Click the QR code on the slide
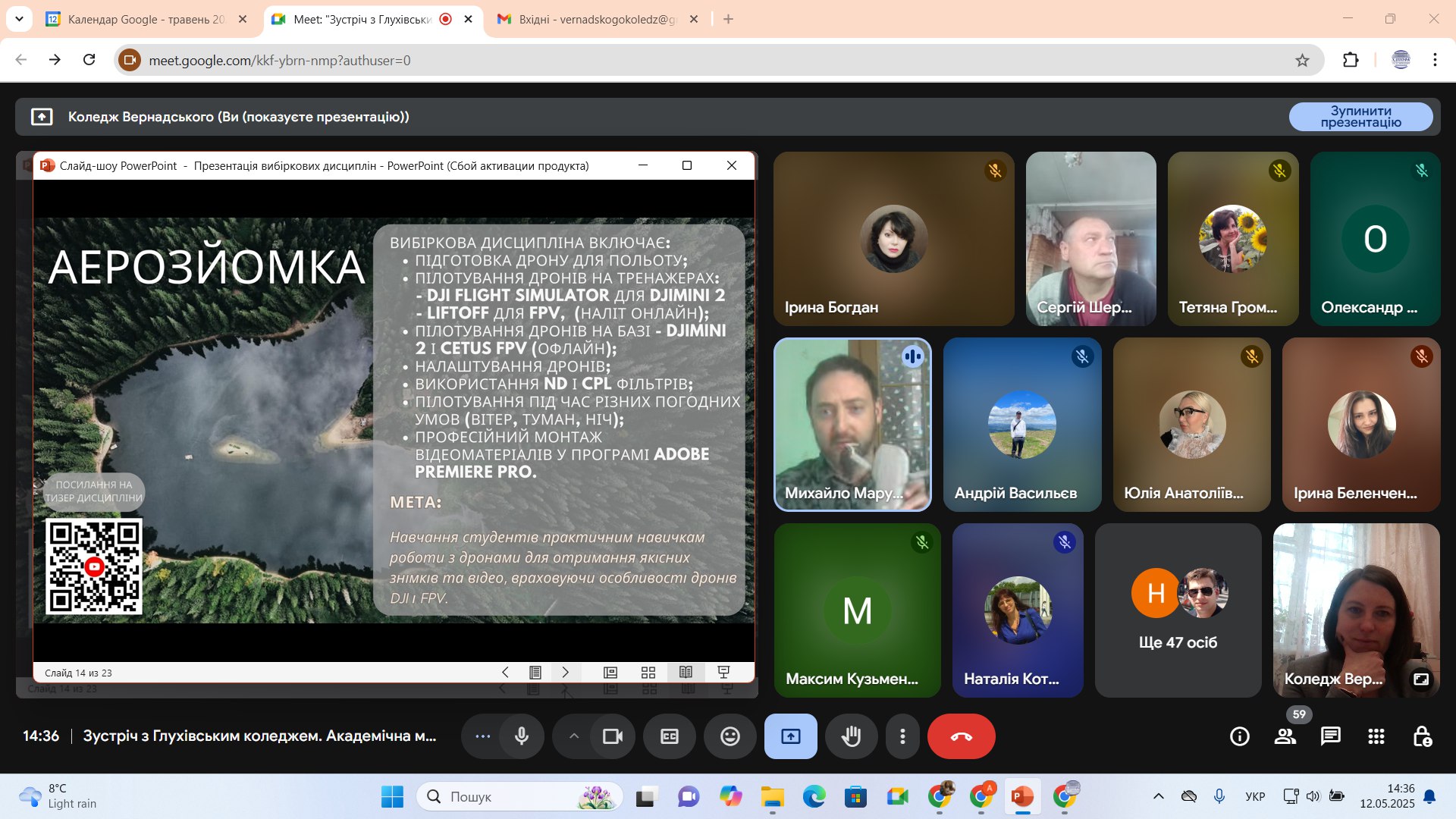Image resolution: width=1456 pixels, height=819 pixels. (94, 566)
